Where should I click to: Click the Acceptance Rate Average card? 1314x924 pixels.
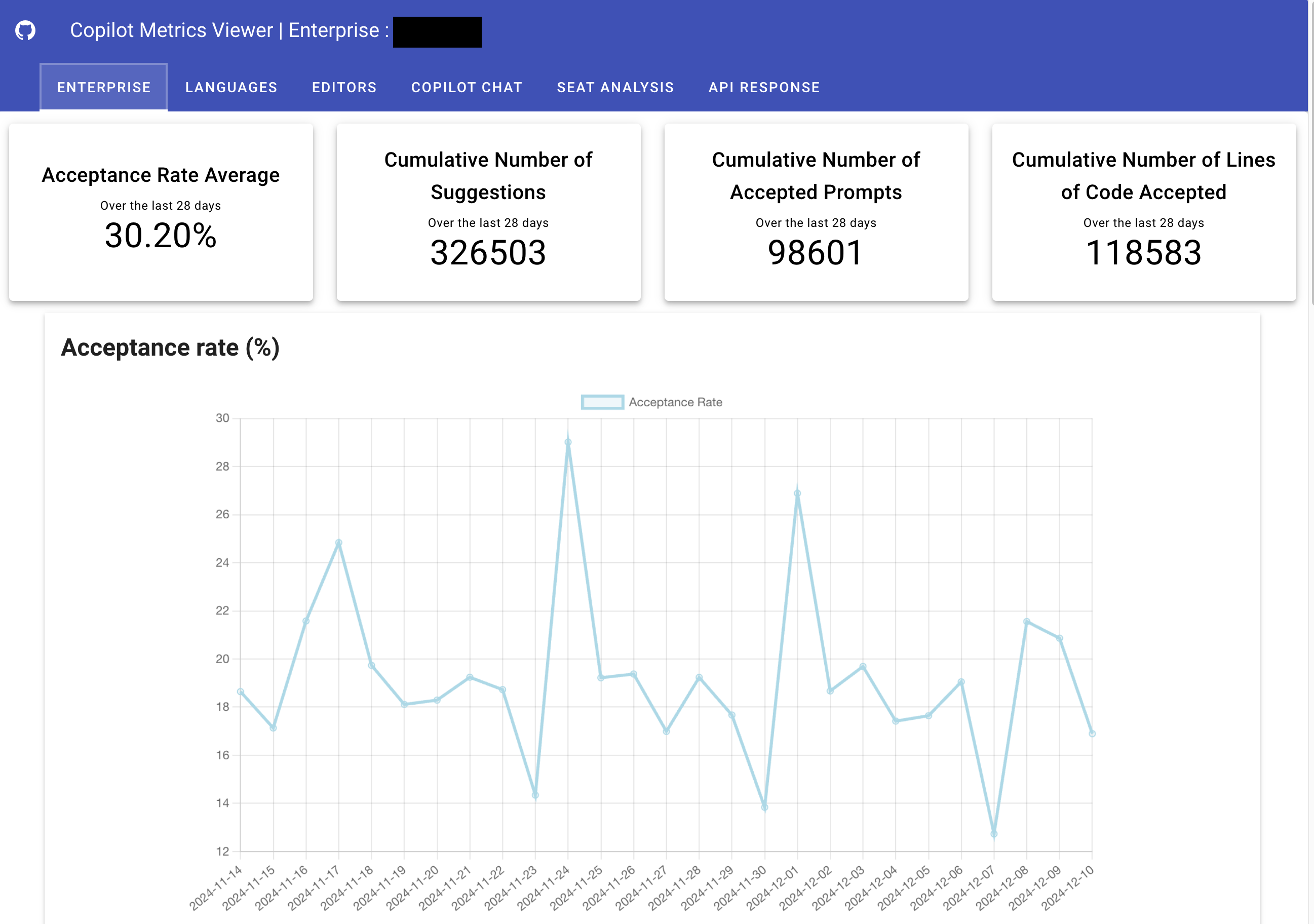pos(161,212)
